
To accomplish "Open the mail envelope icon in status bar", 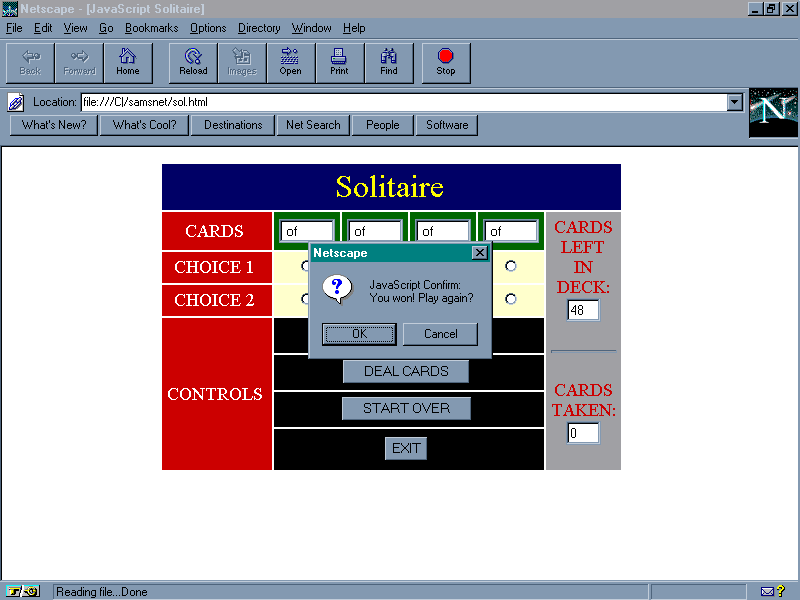I will (x=767, y=591).
